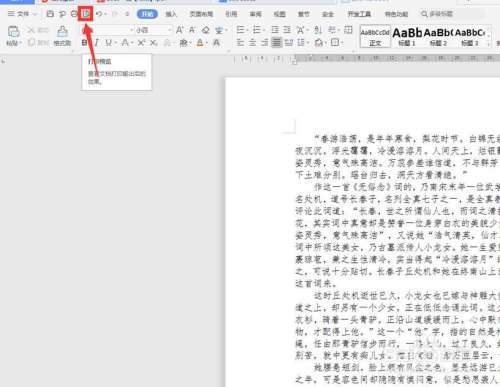Click the command search field
Screen dimensions: 500x387
(x=452, y=14)
